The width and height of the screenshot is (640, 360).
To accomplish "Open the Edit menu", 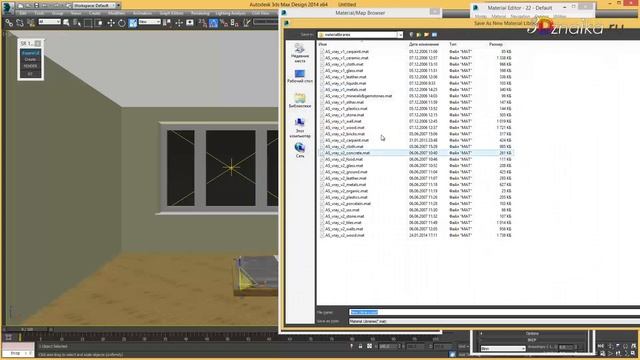I will [23, 13].
